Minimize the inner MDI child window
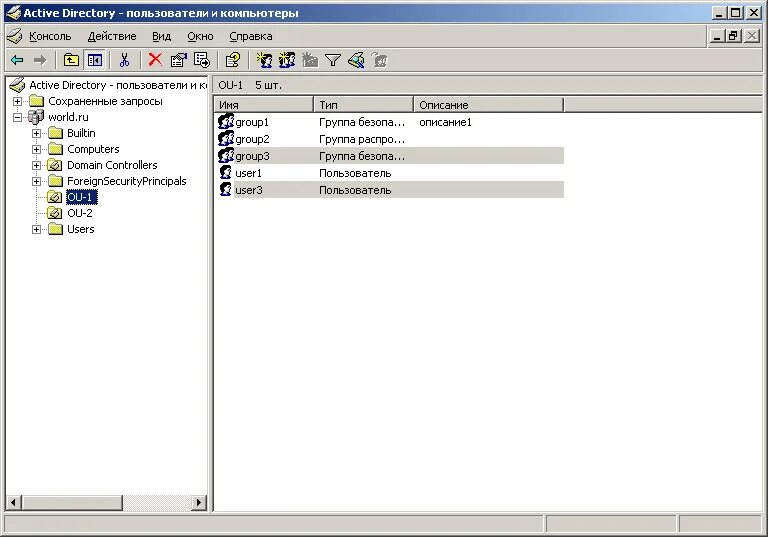 coord(717,36)
